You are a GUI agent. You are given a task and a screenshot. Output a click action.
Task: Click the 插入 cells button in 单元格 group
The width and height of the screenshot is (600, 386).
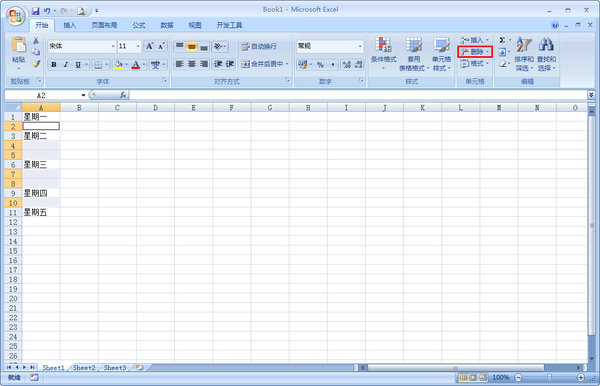coord(474,40)
